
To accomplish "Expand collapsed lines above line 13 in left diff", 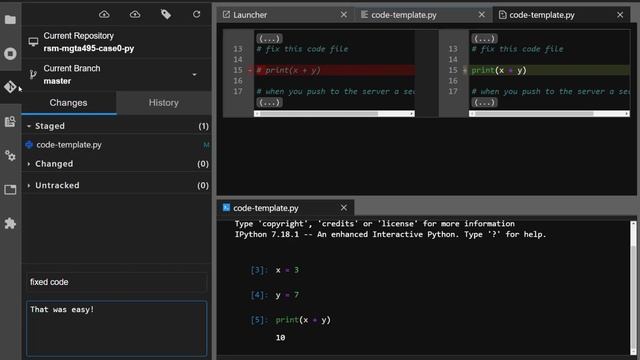I will pyautogui.click(x=269, y=38).
